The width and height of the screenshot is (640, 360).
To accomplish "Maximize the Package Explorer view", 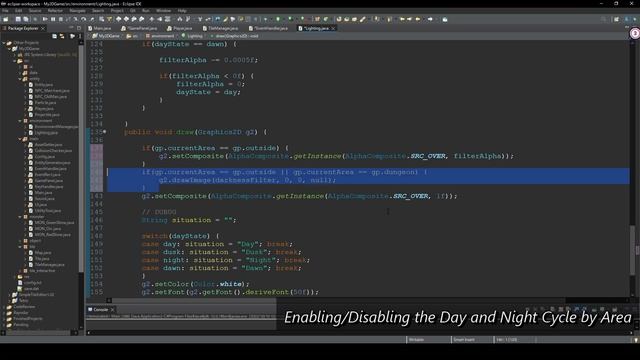I will pyautogui.click(x=78, y=28).
